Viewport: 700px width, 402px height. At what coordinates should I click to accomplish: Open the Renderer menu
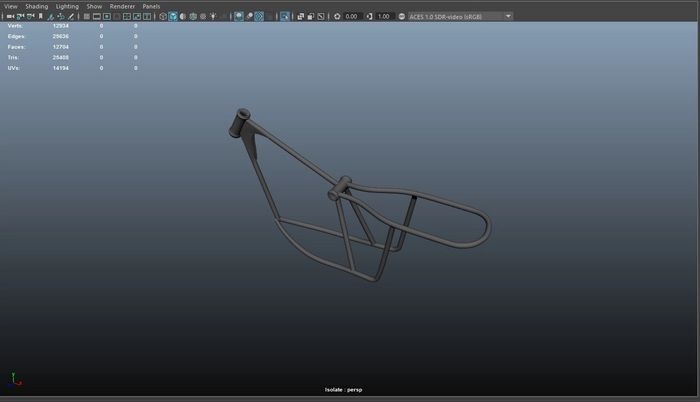coord(122,6)
